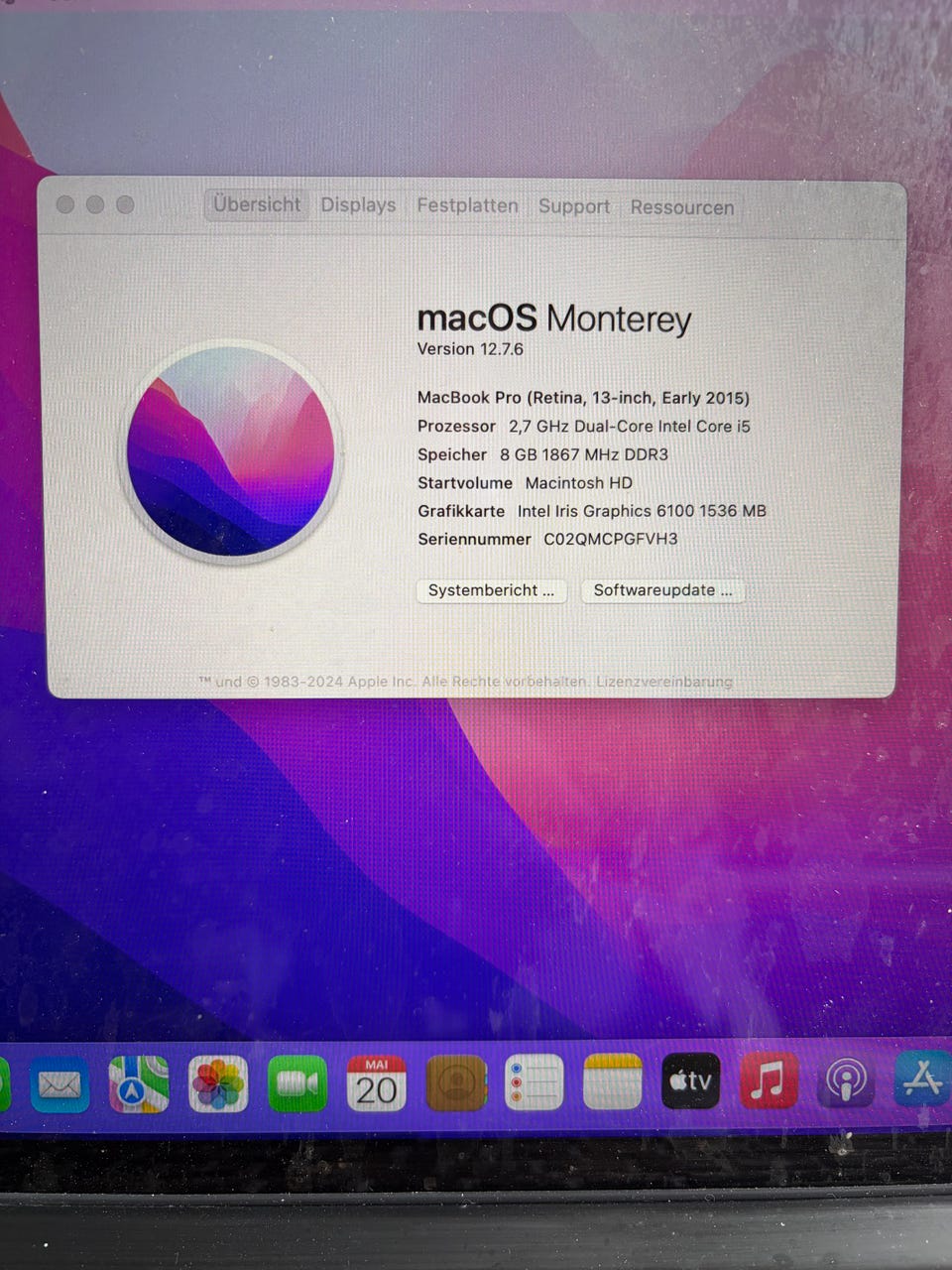Open the Ressourcen tab
Image resolution: width=952 pixels, height=1270 pixels.
tap(682, 207)
